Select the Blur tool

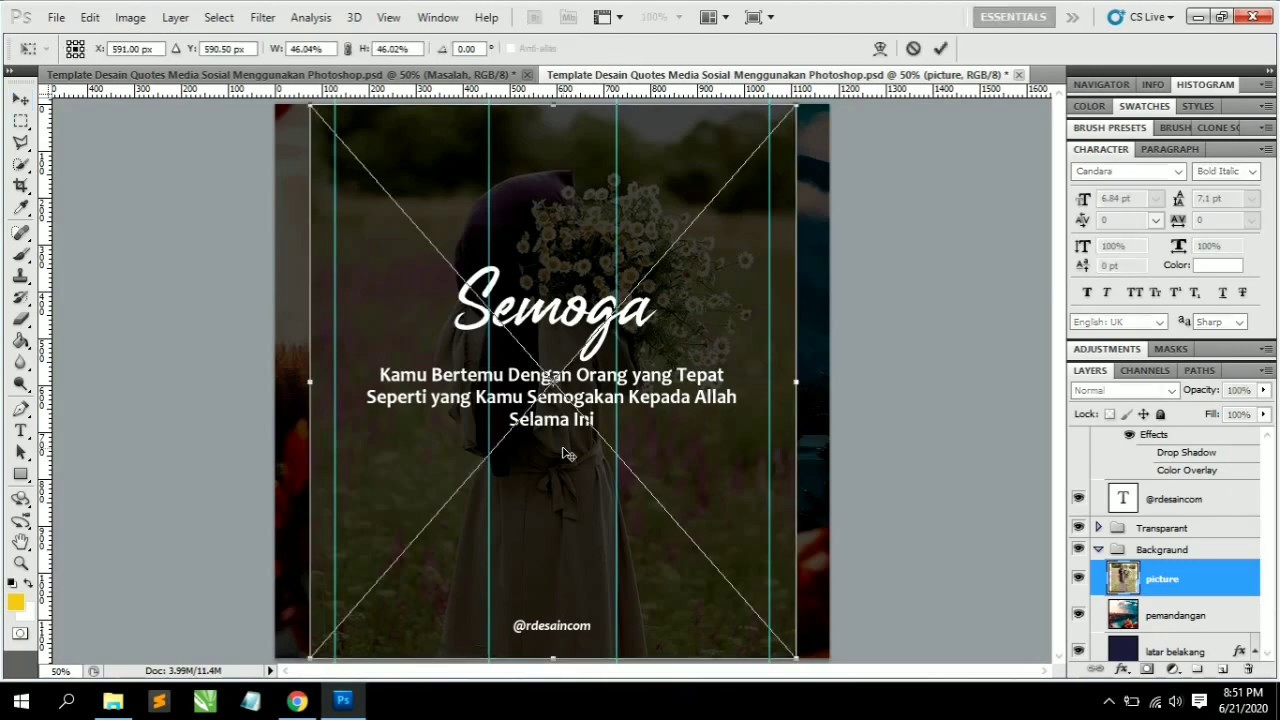click(x=20, y=362)
